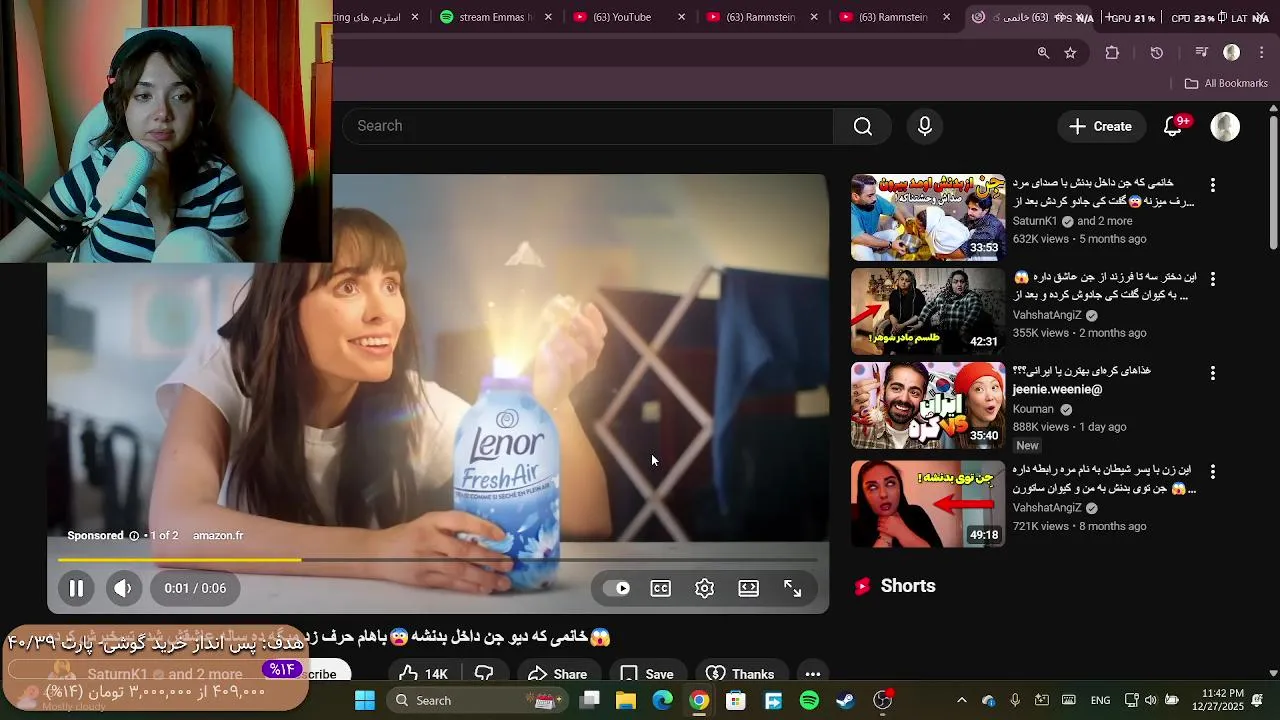The width and height of the screenshot is (1280, 720).
Task: Open options menu for the 355K views video
Action: tap(1213, 279)
